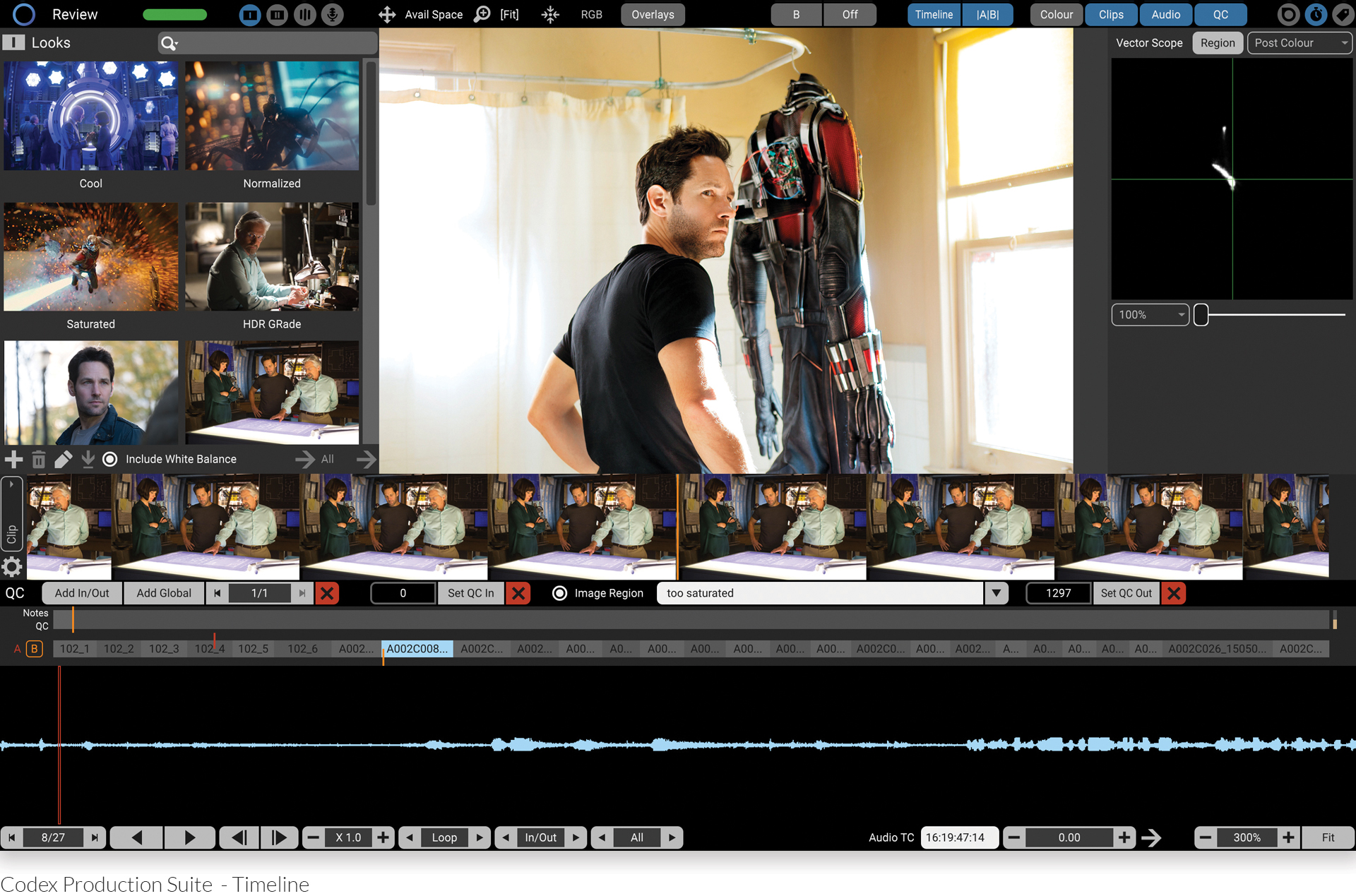Image resolution: width=1356 pixels, height=896 pixels.
Task: Decrease timeline zoom 300%
Action: click(x=1206, y=837)
